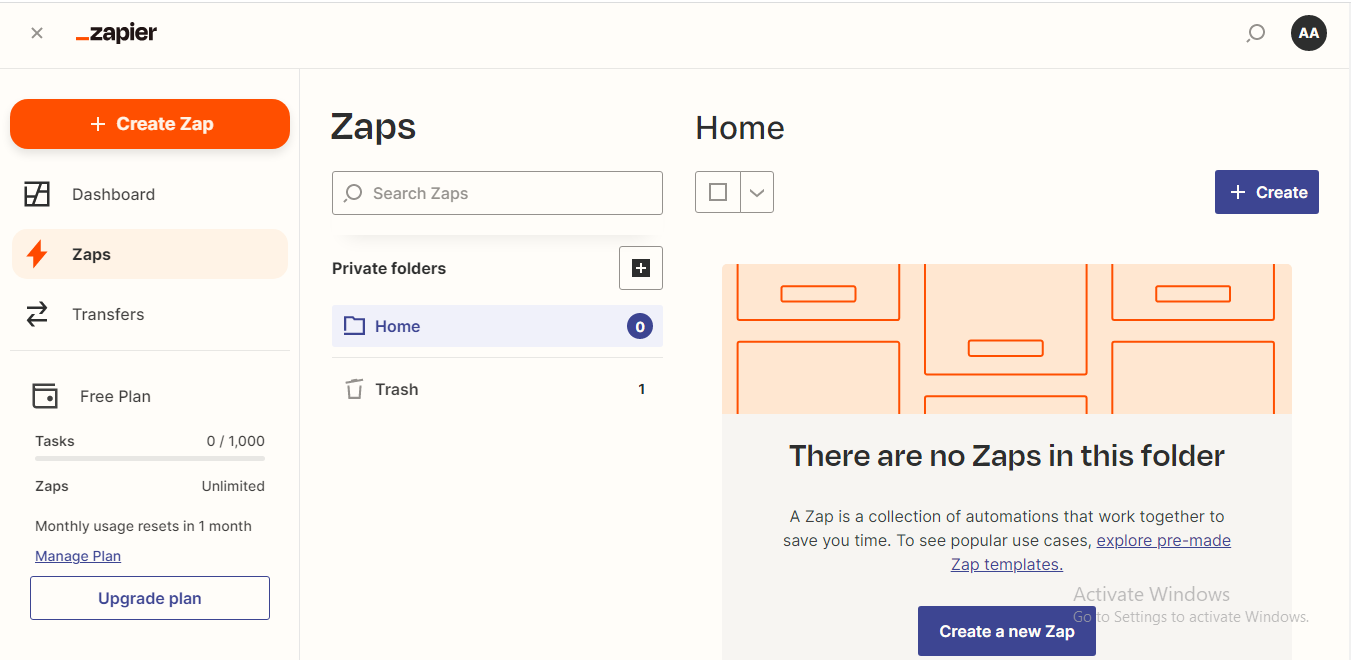Click the Free Plan label
This screenshot has height=660, width=1351.
pos(115,396)
